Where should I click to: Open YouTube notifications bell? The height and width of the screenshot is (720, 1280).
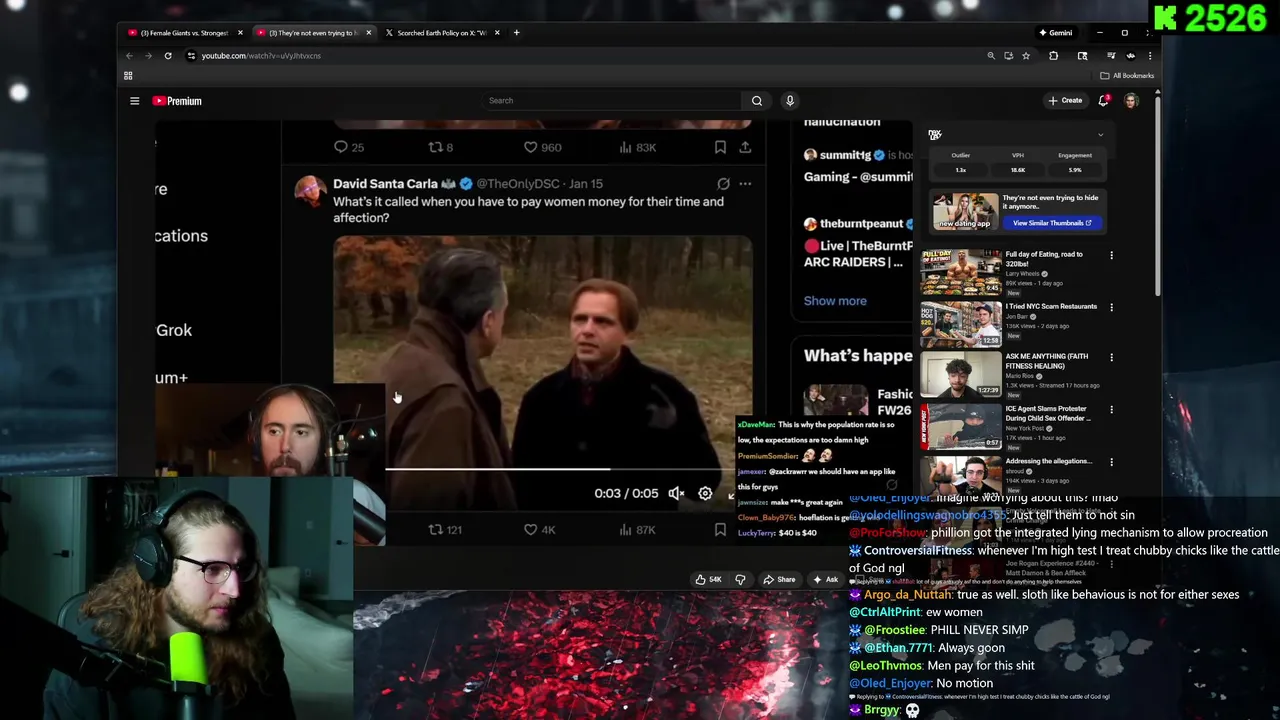pyautogui.click(x=1104, y=100)
